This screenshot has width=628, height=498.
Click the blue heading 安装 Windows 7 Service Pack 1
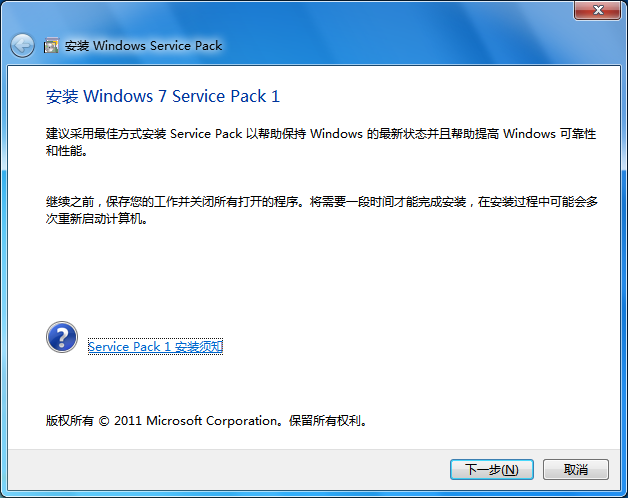(163, 96)
